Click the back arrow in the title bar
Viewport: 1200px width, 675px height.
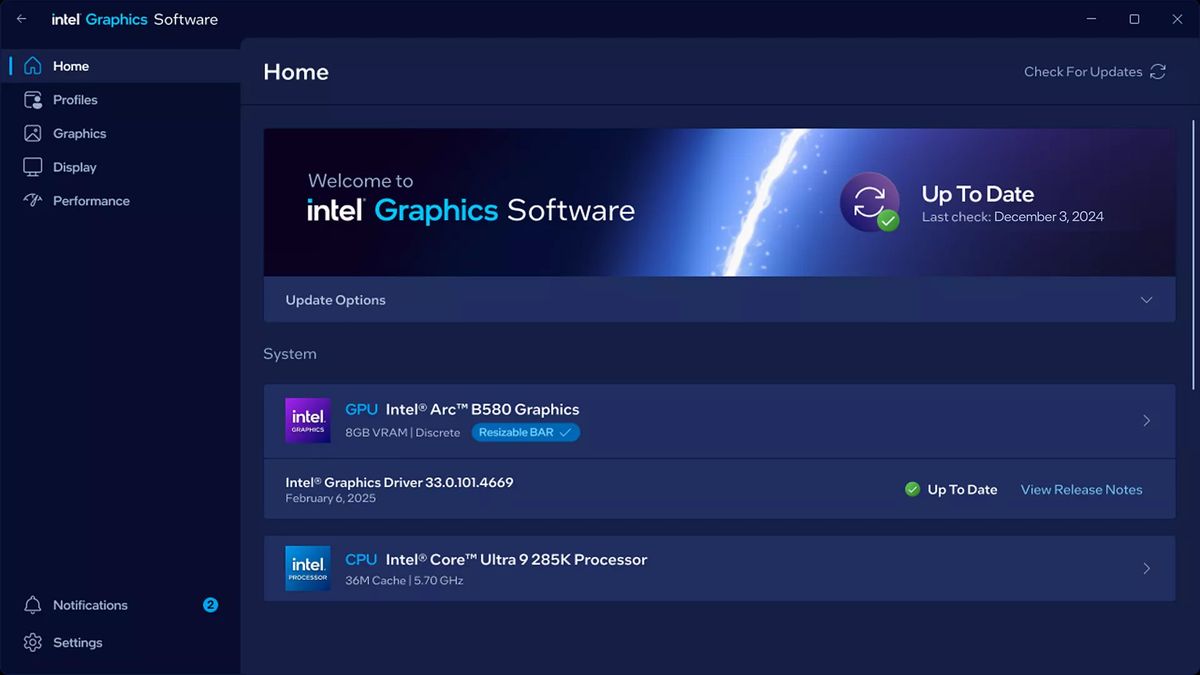(x=21, y=18)
